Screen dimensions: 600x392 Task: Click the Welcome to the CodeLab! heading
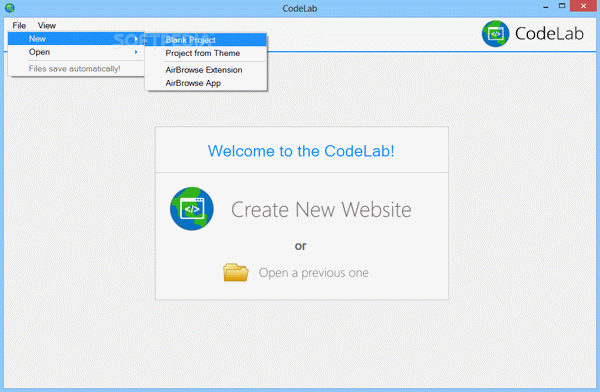coord(301,151)
